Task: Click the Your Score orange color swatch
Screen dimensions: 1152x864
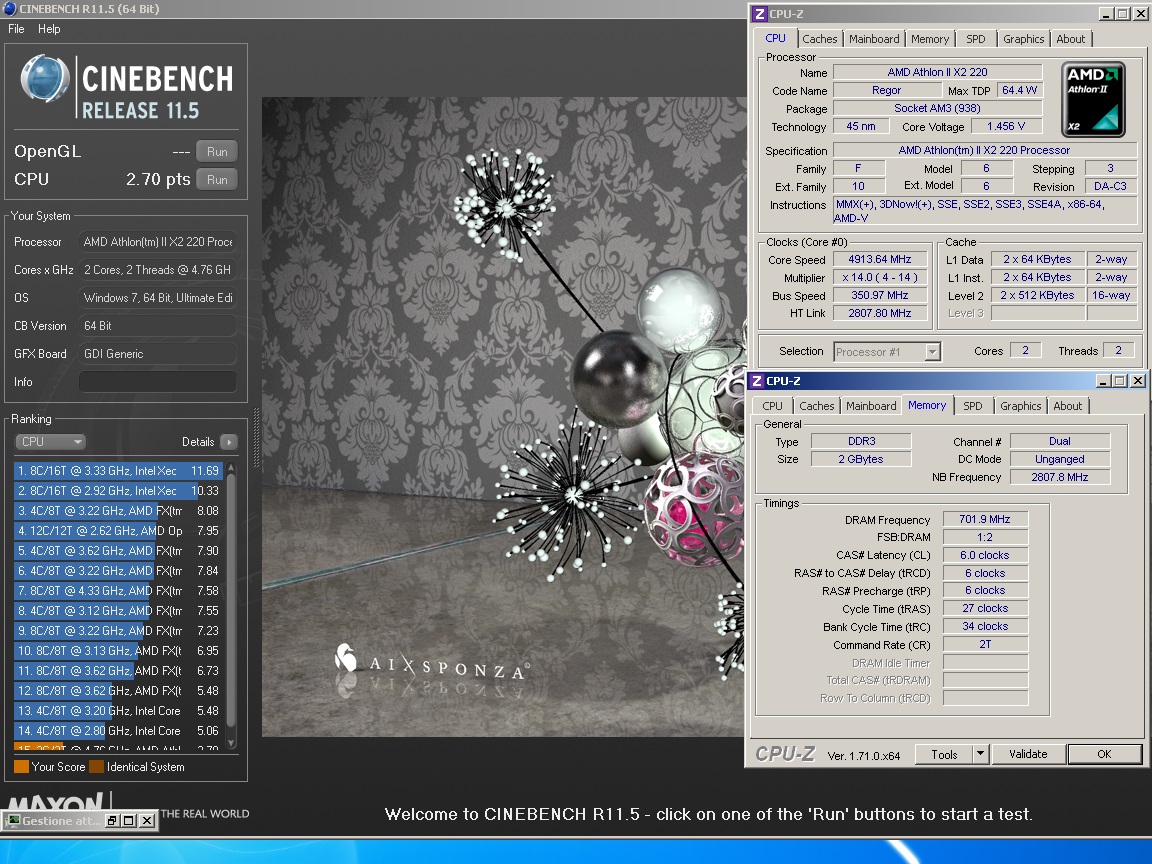Action: tap(21, 766)
